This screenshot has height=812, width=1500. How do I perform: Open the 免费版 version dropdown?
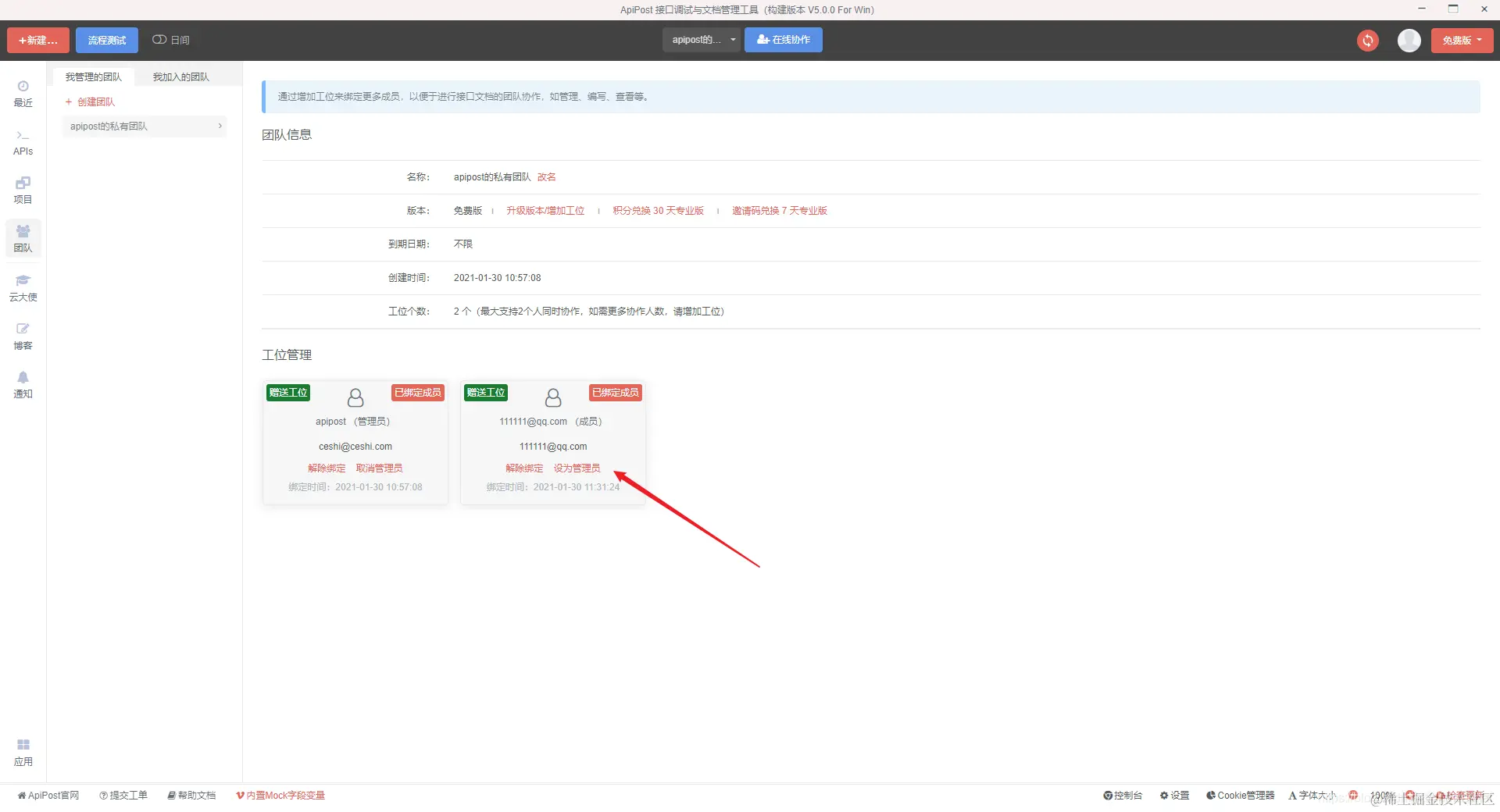(x=1462, y=41)
